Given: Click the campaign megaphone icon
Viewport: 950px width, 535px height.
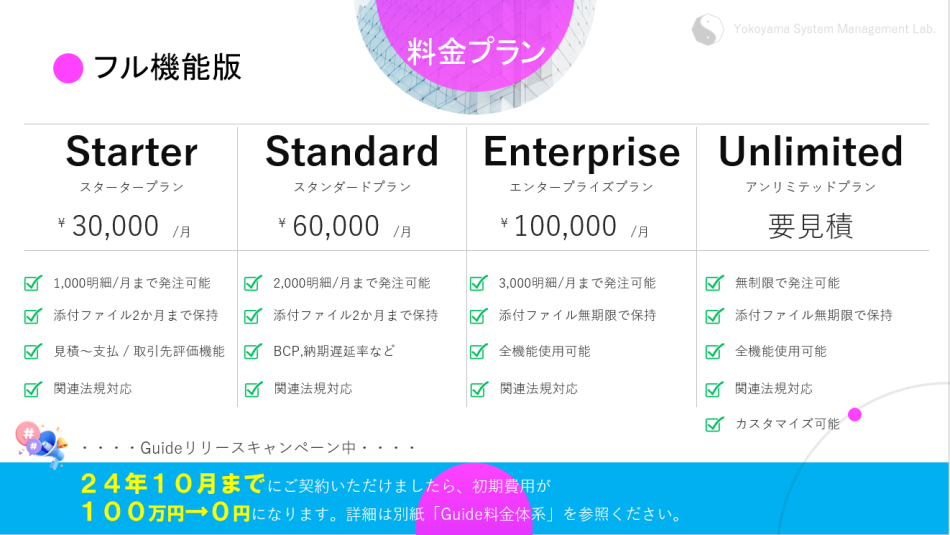Looking at the screenshot, I should click(40, 443).
